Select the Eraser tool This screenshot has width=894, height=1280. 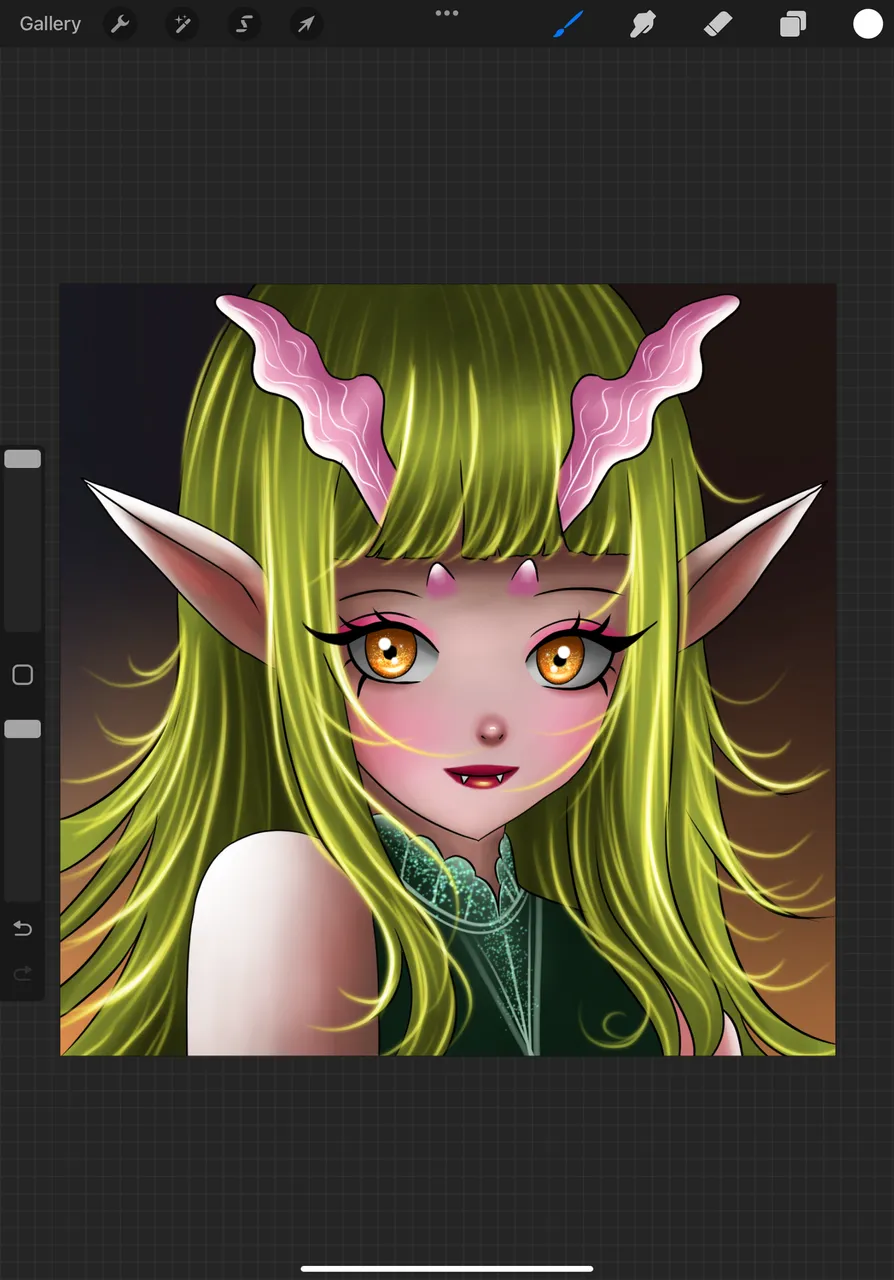point(718,24)
